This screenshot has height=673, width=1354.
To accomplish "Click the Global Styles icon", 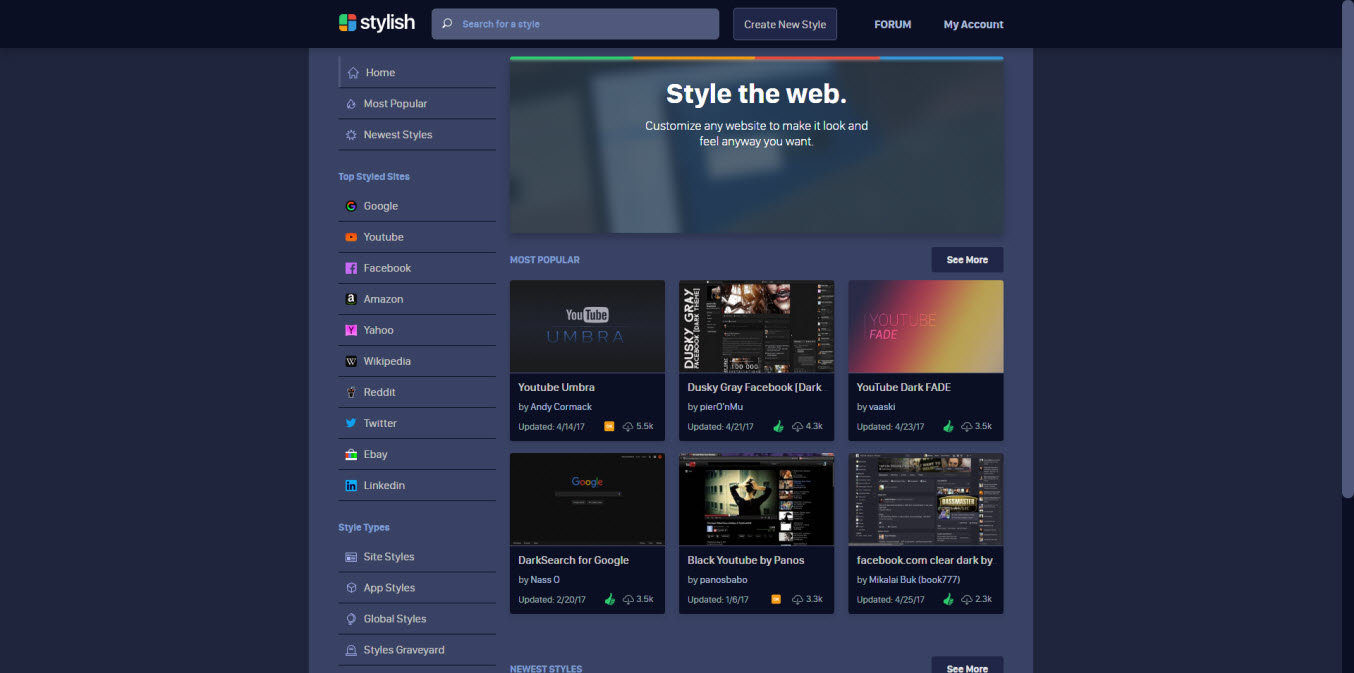I will pos(351,619).
